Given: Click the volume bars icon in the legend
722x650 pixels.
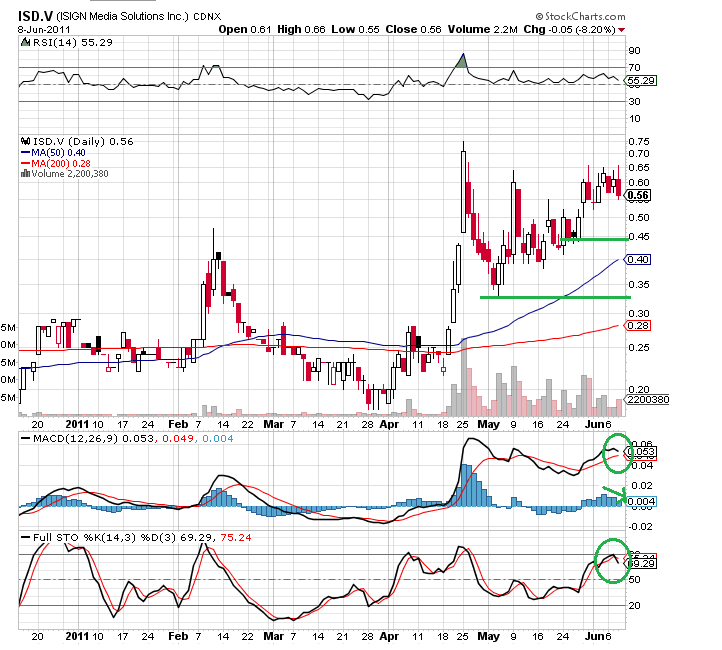Looking at the screenshot, I should click(x=25, y=174).
